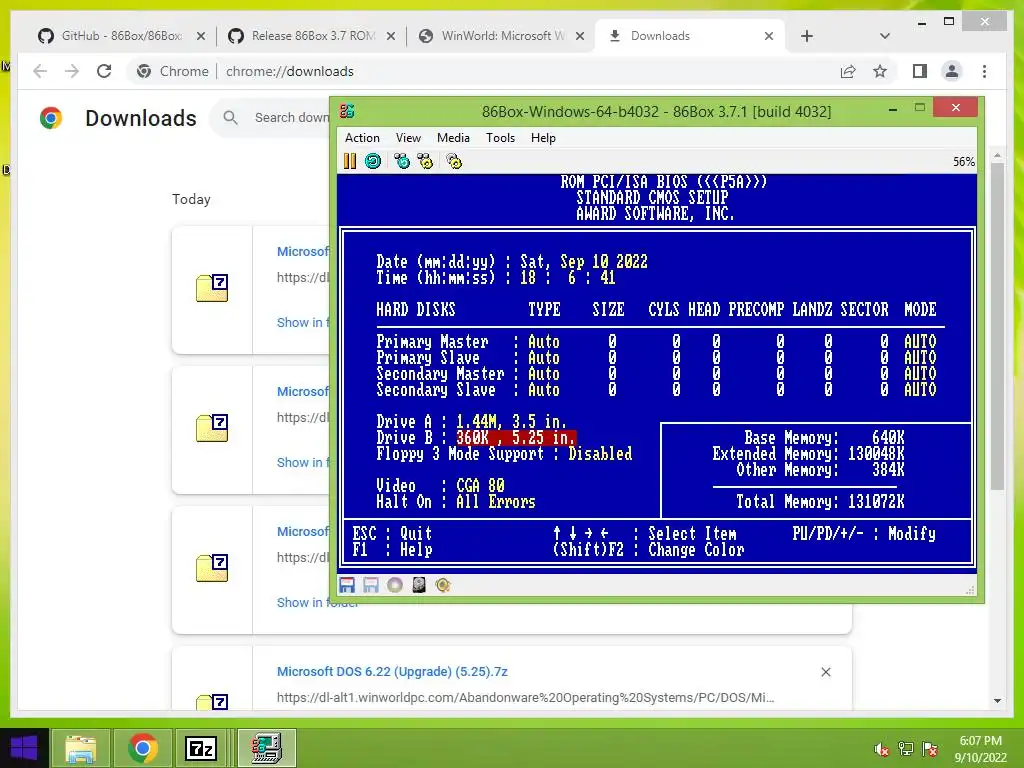Click the 7z file icon of second download

click(x=212, y=428)
